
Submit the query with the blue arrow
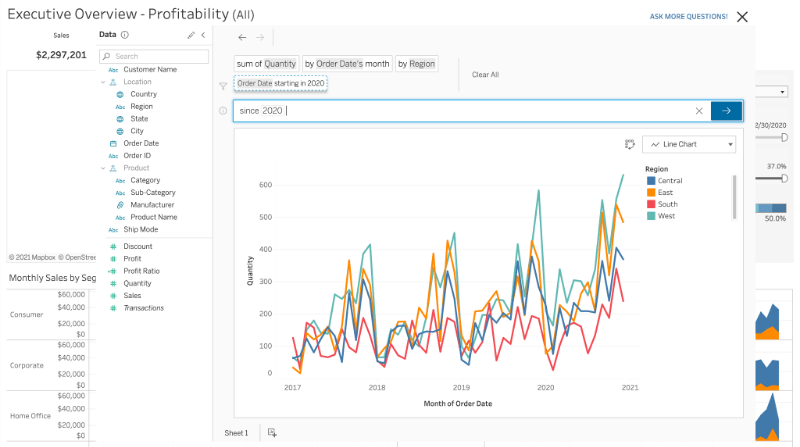point(726,111)
